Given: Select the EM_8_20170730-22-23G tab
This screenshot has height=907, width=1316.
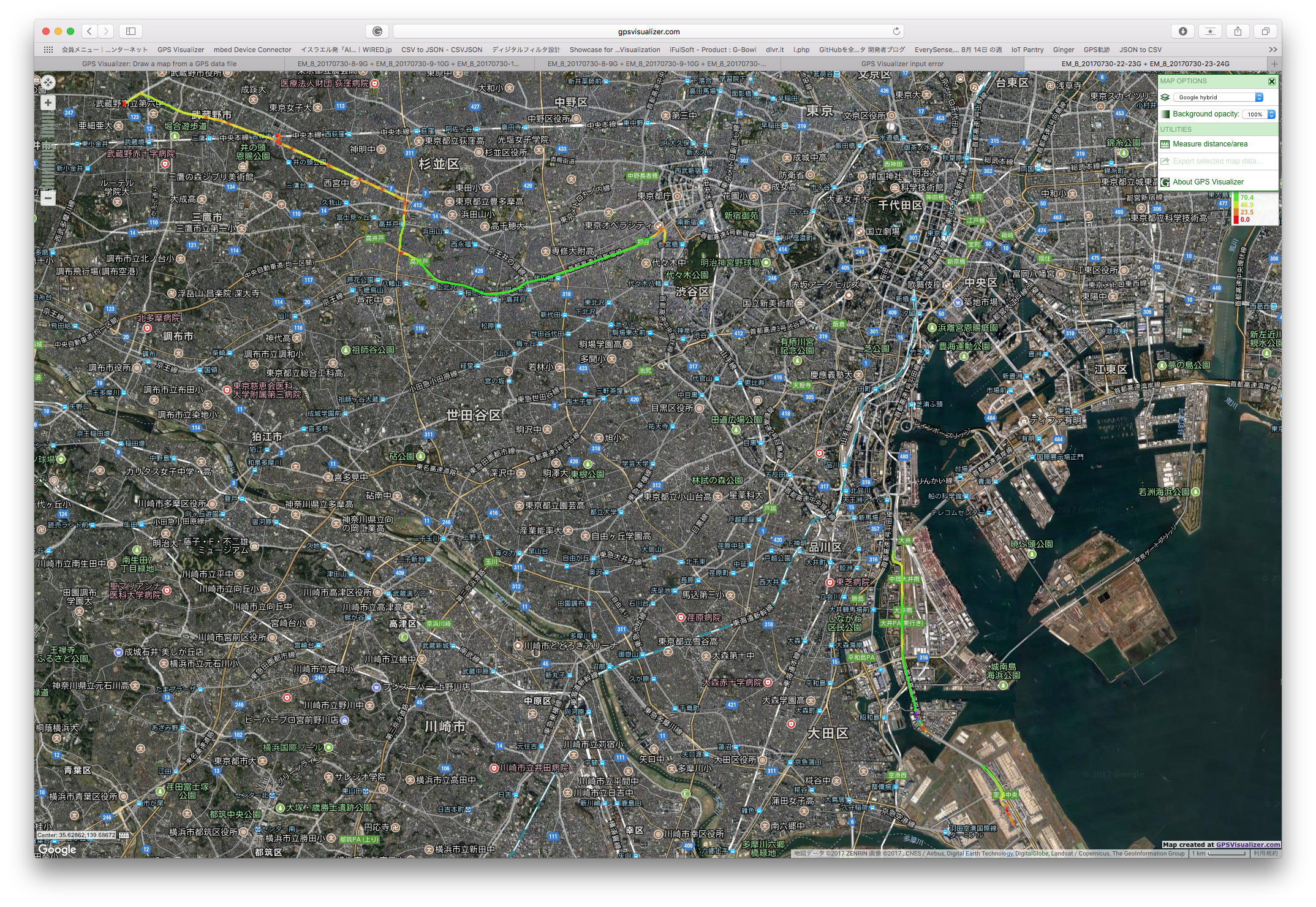Looking at the screenshot, I should coord(1145,64).
